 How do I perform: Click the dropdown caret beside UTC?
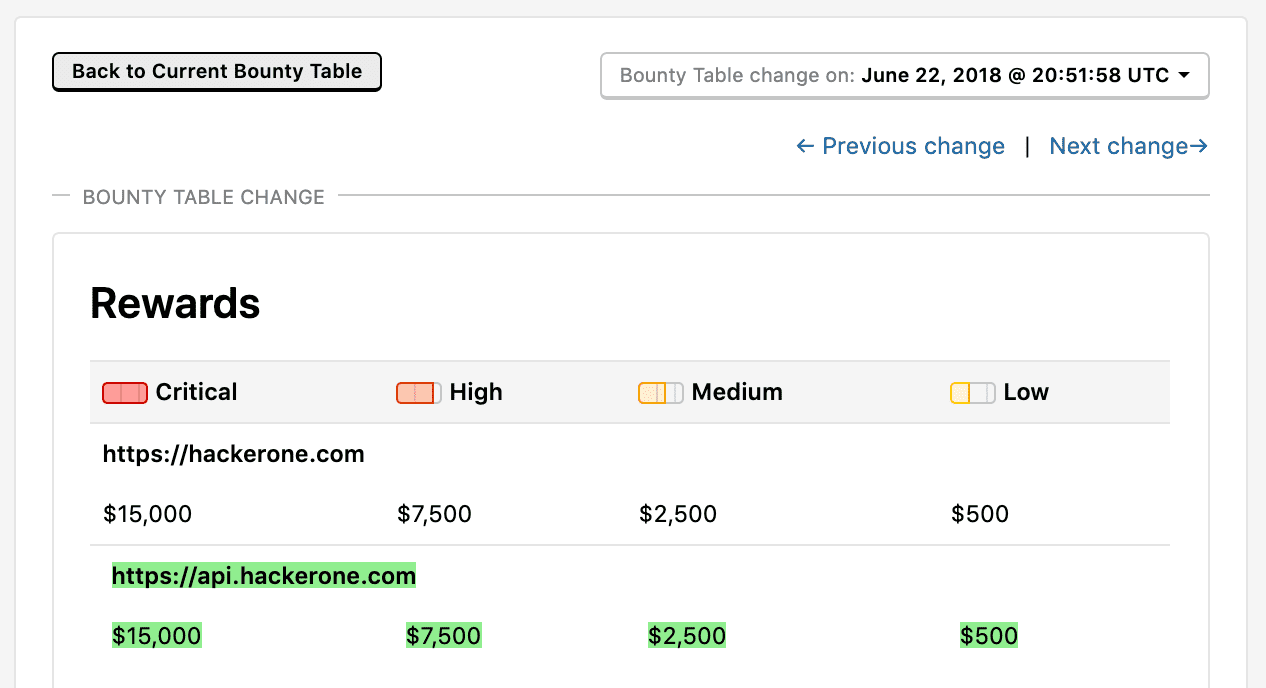tap(1184, 76)
